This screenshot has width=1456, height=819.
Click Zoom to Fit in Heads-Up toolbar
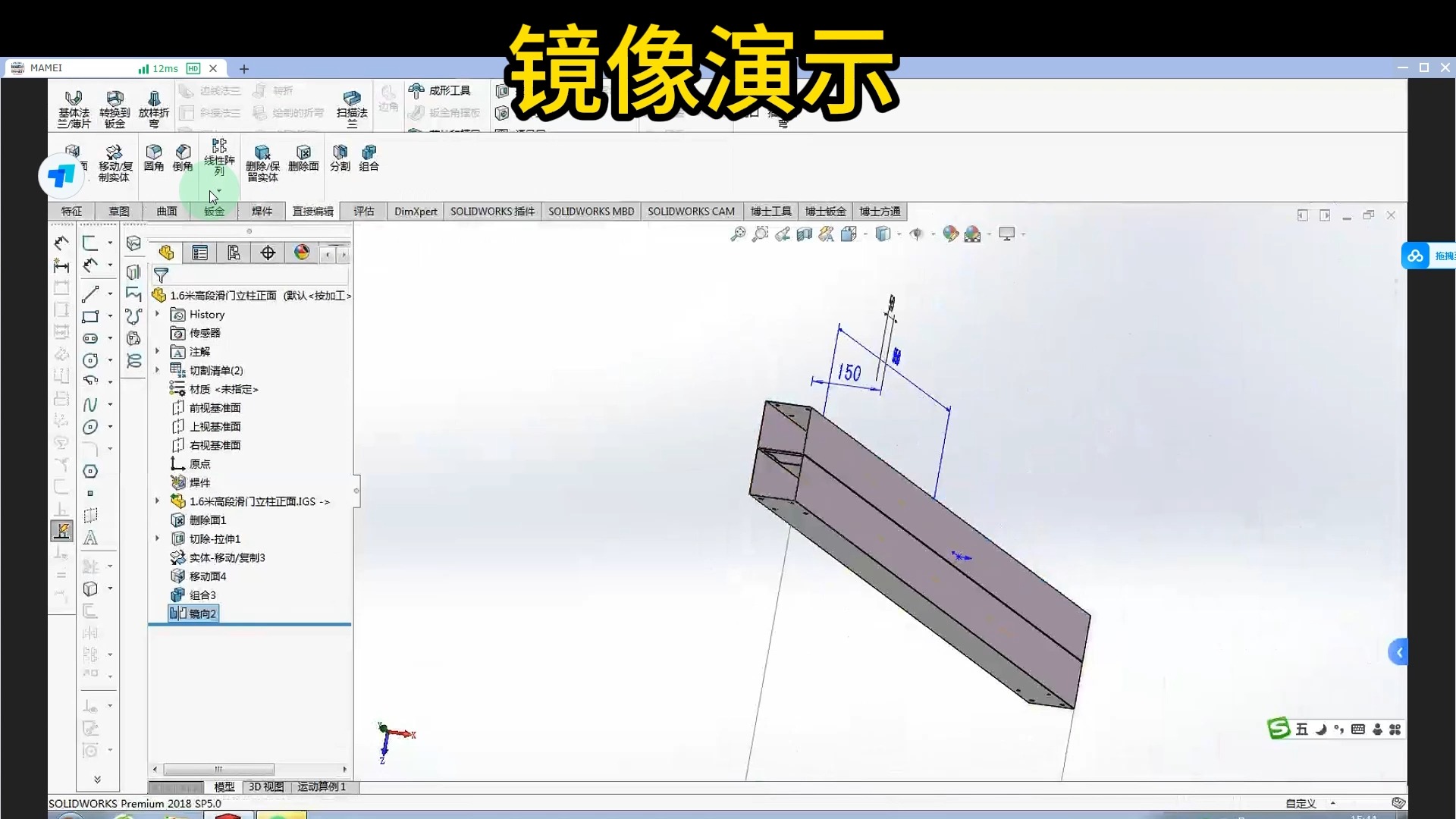coord(738,234)
